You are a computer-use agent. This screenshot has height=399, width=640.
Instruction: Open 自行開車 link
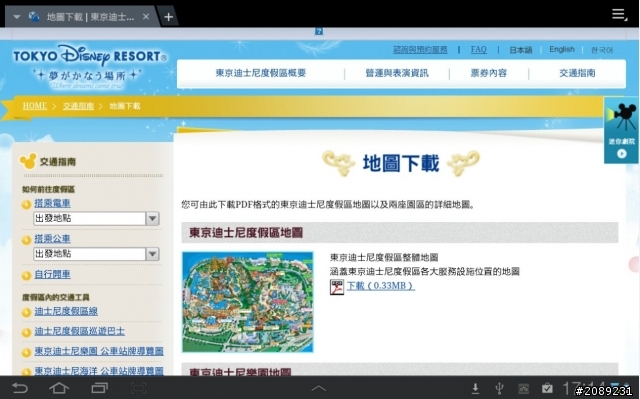[52, 274]
